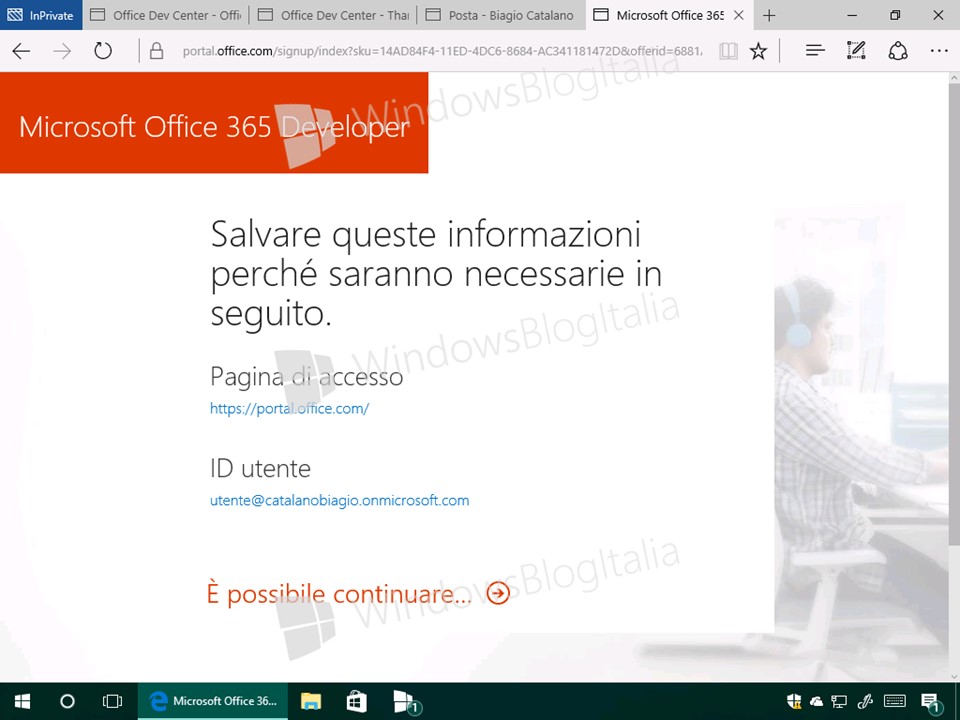Refresh the current page
960x720 pixels.
coord(103,51)
